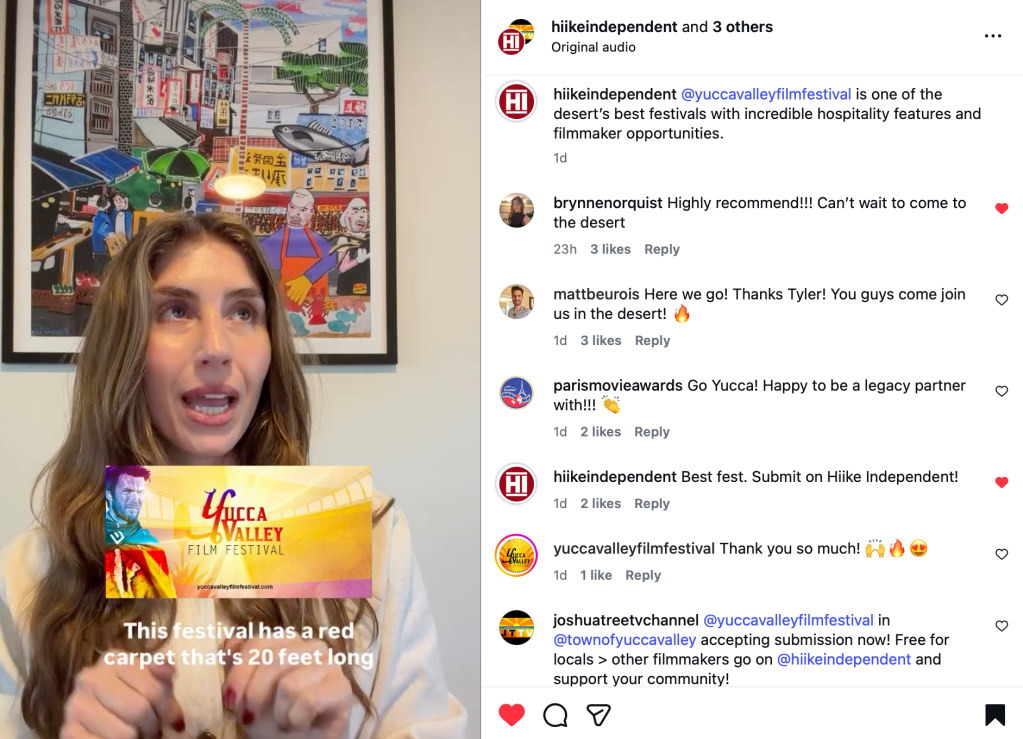Image resolution: width=1023 pixels, height=739 pixels.
Task: Share post using paper plane icon
Action: click(x=598, y=715)
